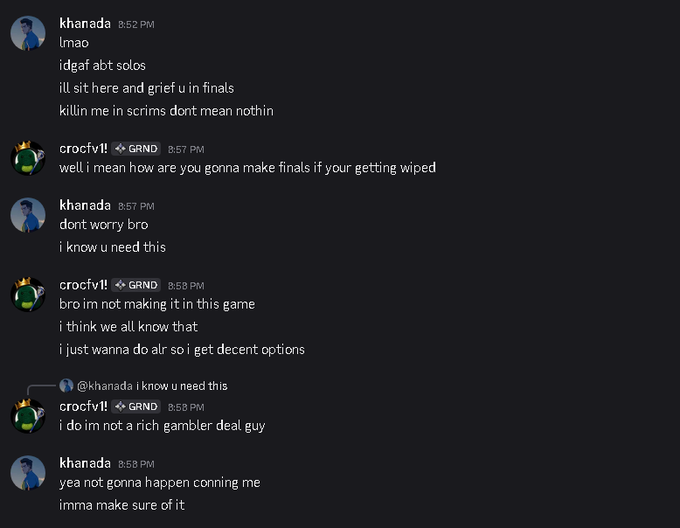The height and width of the screenshot is (528, 680).
Task: Click GRND tag on 'rich gambler' message header
Action: point(136,407)
